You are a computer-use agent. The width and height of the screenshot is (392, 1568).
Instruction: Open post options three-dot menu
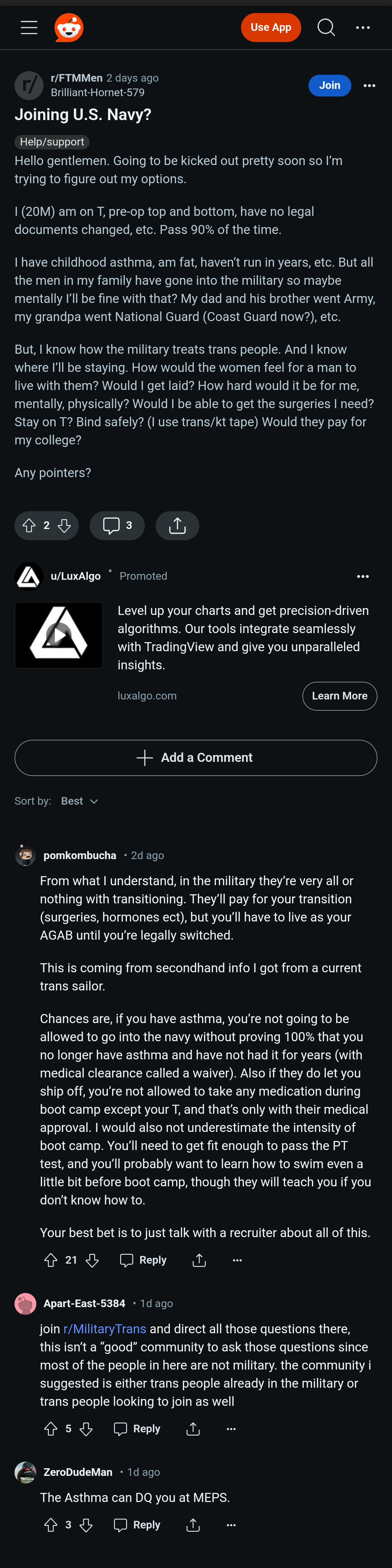click(369, 86)
